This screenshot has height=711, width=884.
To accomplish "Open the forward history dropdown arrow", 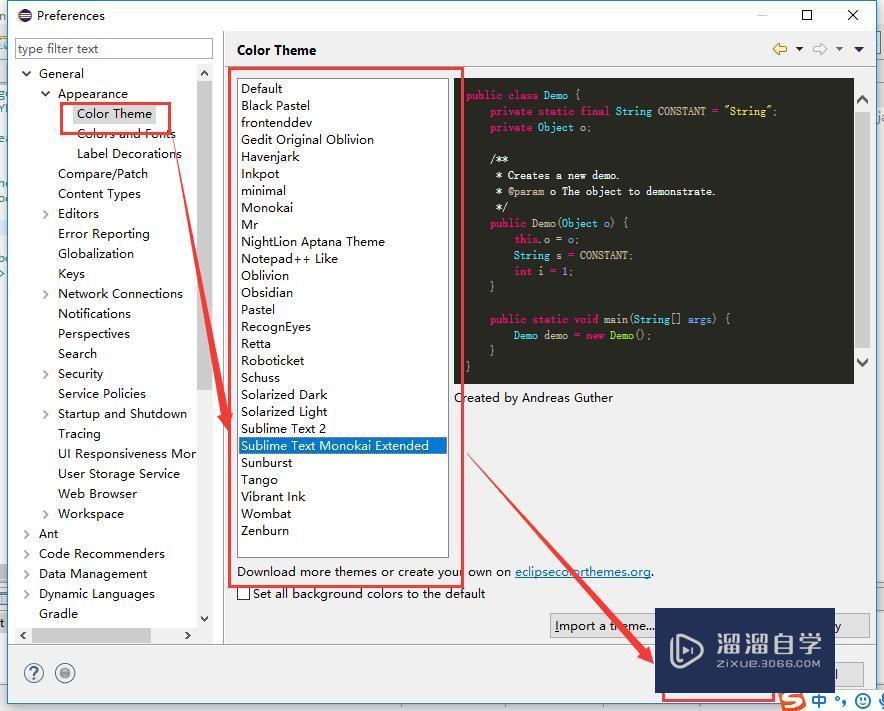I will [x=839, y=49].
